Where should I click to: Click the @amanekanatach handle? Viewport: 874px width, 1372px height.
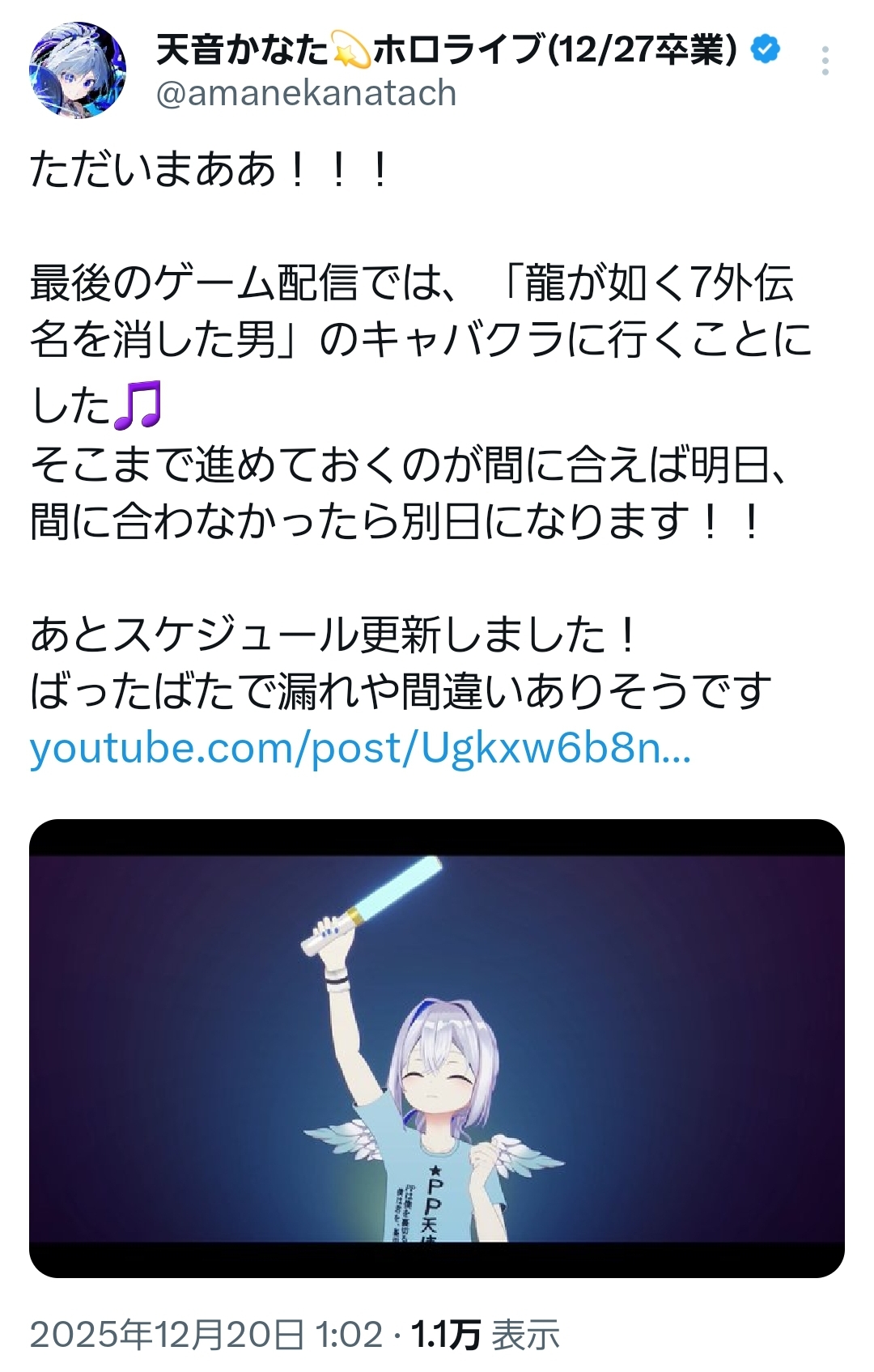pyautogui.click(x=306, y=94)
